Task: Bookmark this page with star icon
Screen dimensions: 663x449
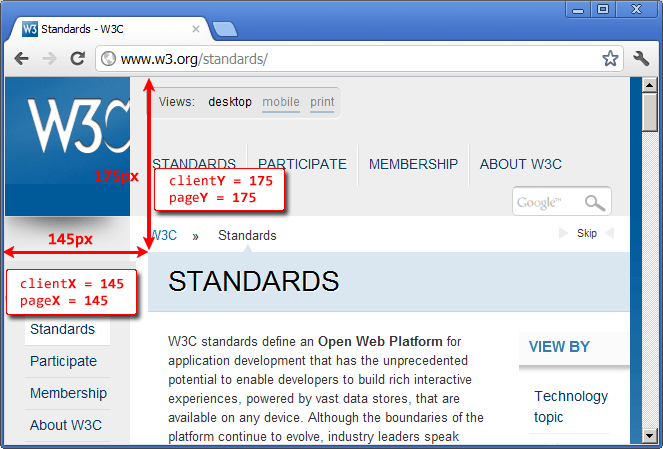Action: click(x=610, y=59)
